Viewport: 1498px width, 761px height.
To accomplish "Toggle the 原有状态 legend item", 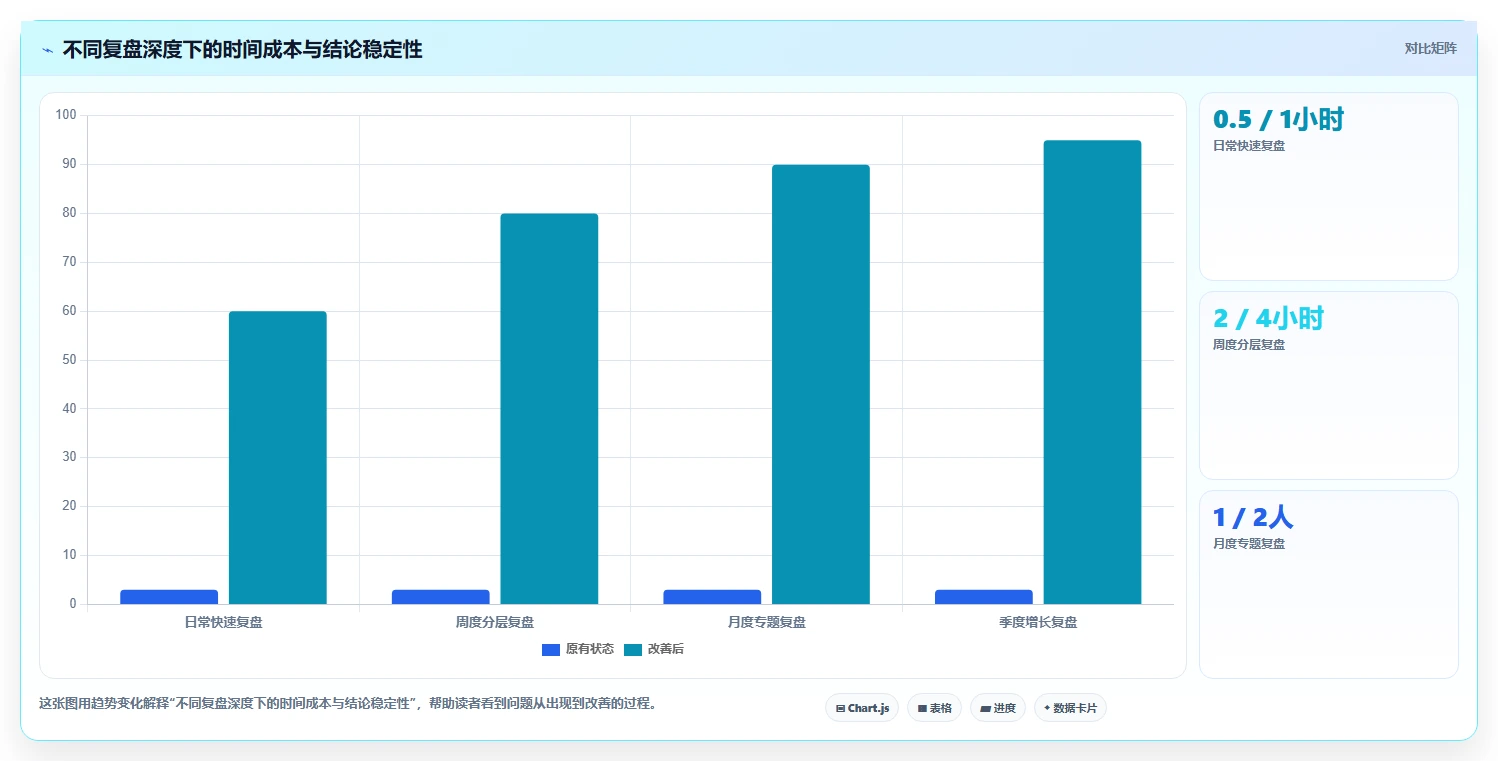I will (x=578, y=649).
